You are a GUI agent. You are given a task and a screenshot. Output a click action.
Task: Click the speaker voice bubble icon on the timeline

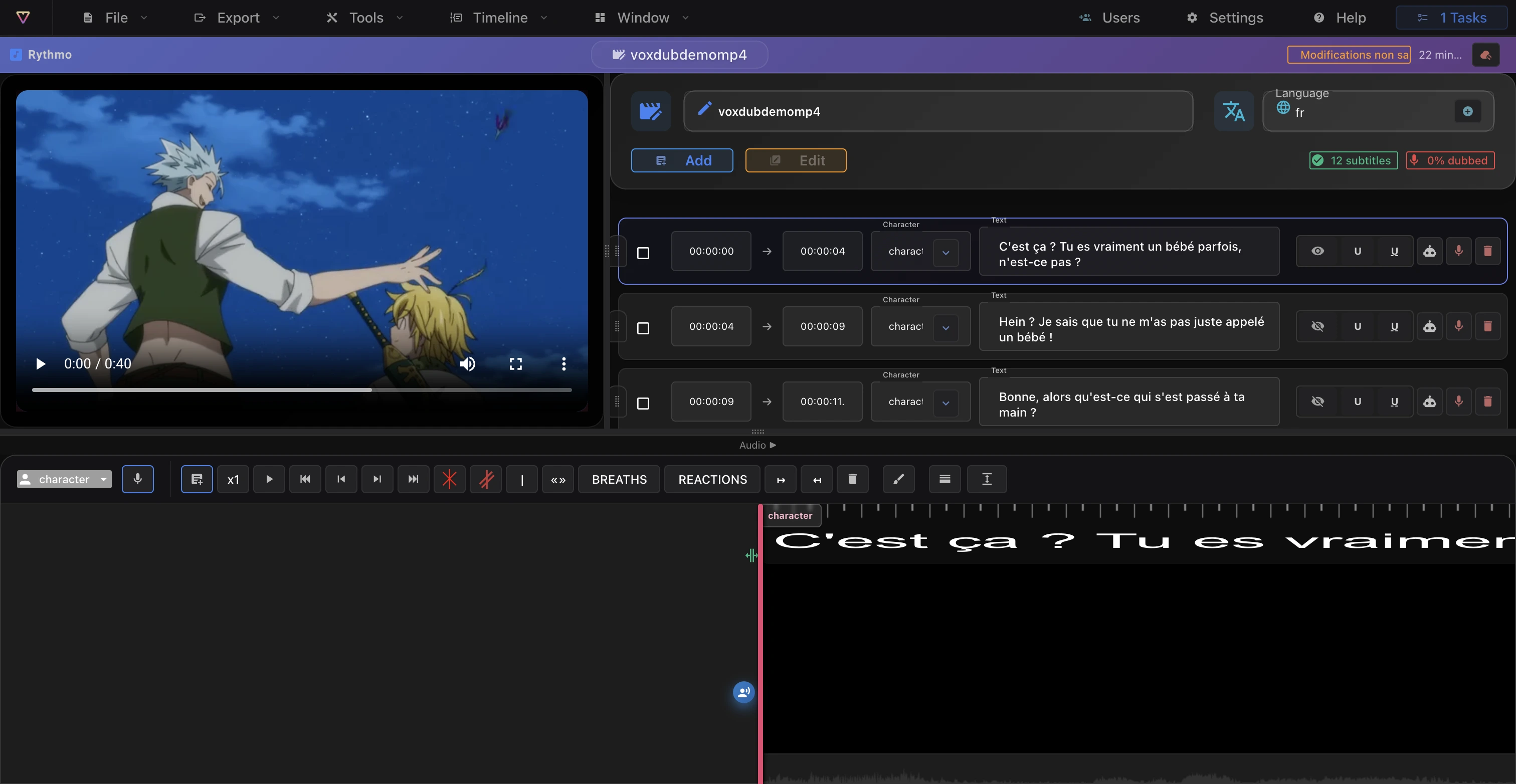pos(744,692)
